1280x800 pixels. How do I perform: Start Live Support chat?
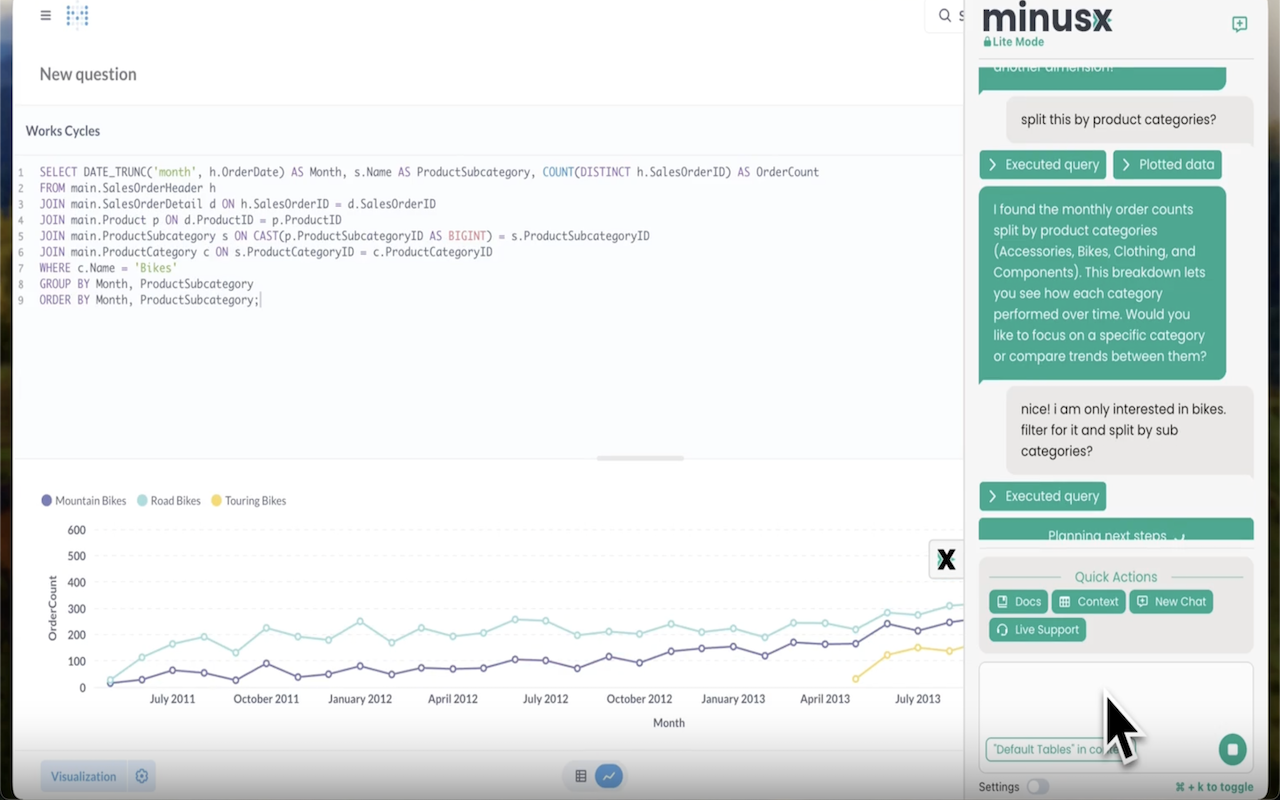(1037, 629)
